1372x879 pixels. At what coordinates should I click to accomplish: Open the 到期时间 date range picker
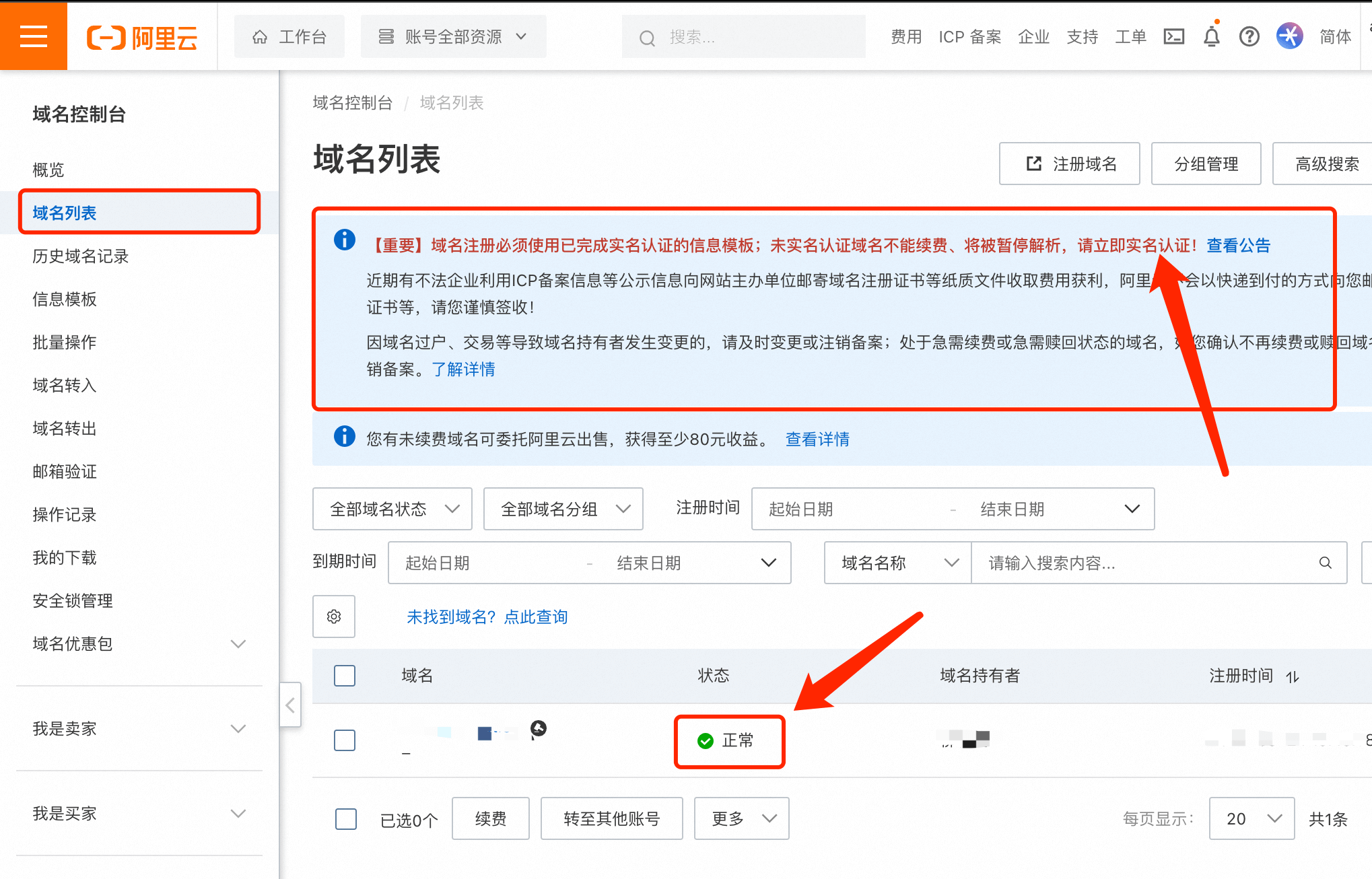tap(590, 563)
